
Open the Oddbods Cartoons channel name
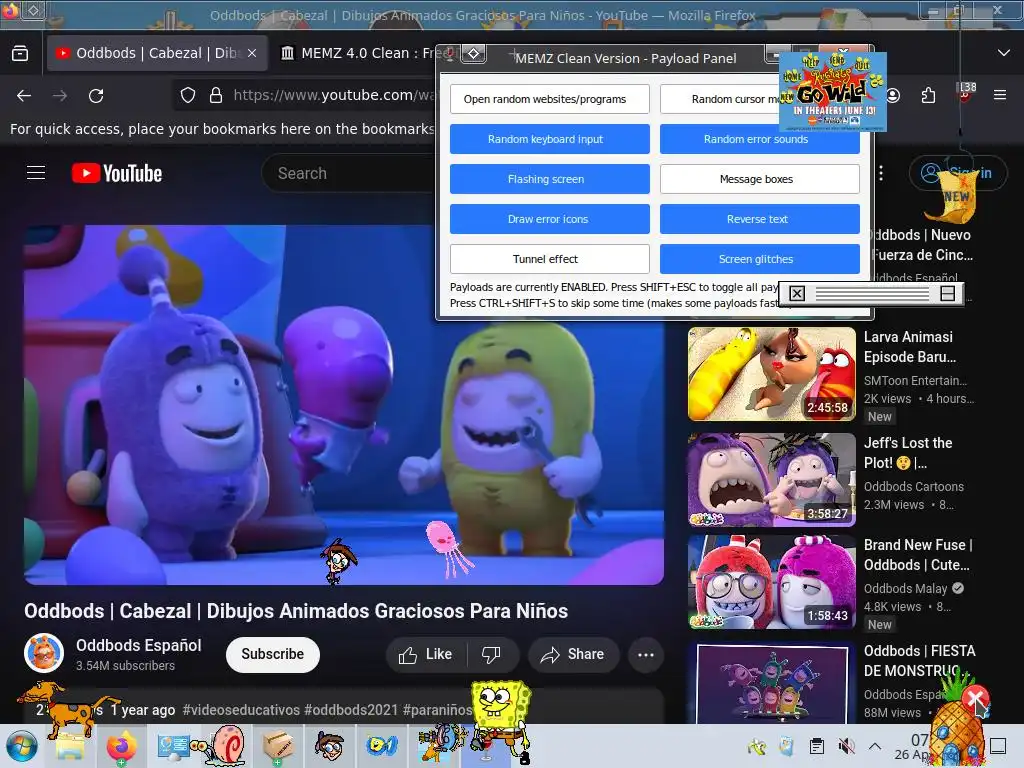pos(914,487)
